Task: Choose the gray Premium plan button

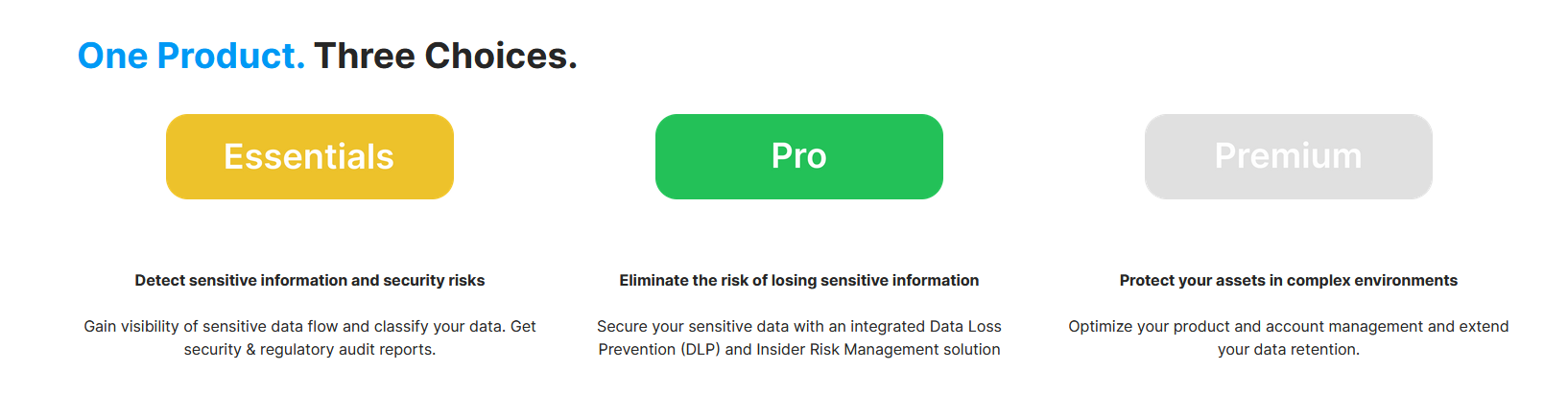Action: [x=1288, y=156]
